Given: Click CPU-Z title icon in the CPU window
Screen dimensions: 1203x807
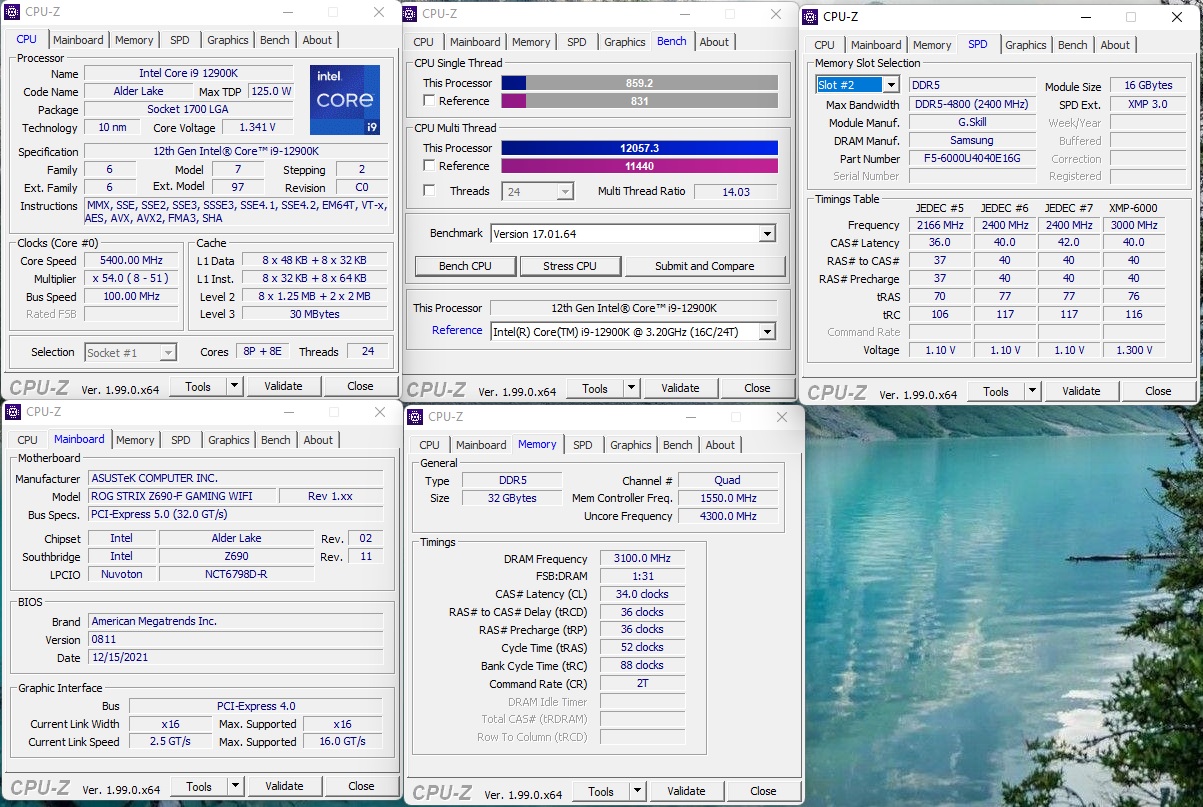Looking at the screenshot, I should pos(14,12).
